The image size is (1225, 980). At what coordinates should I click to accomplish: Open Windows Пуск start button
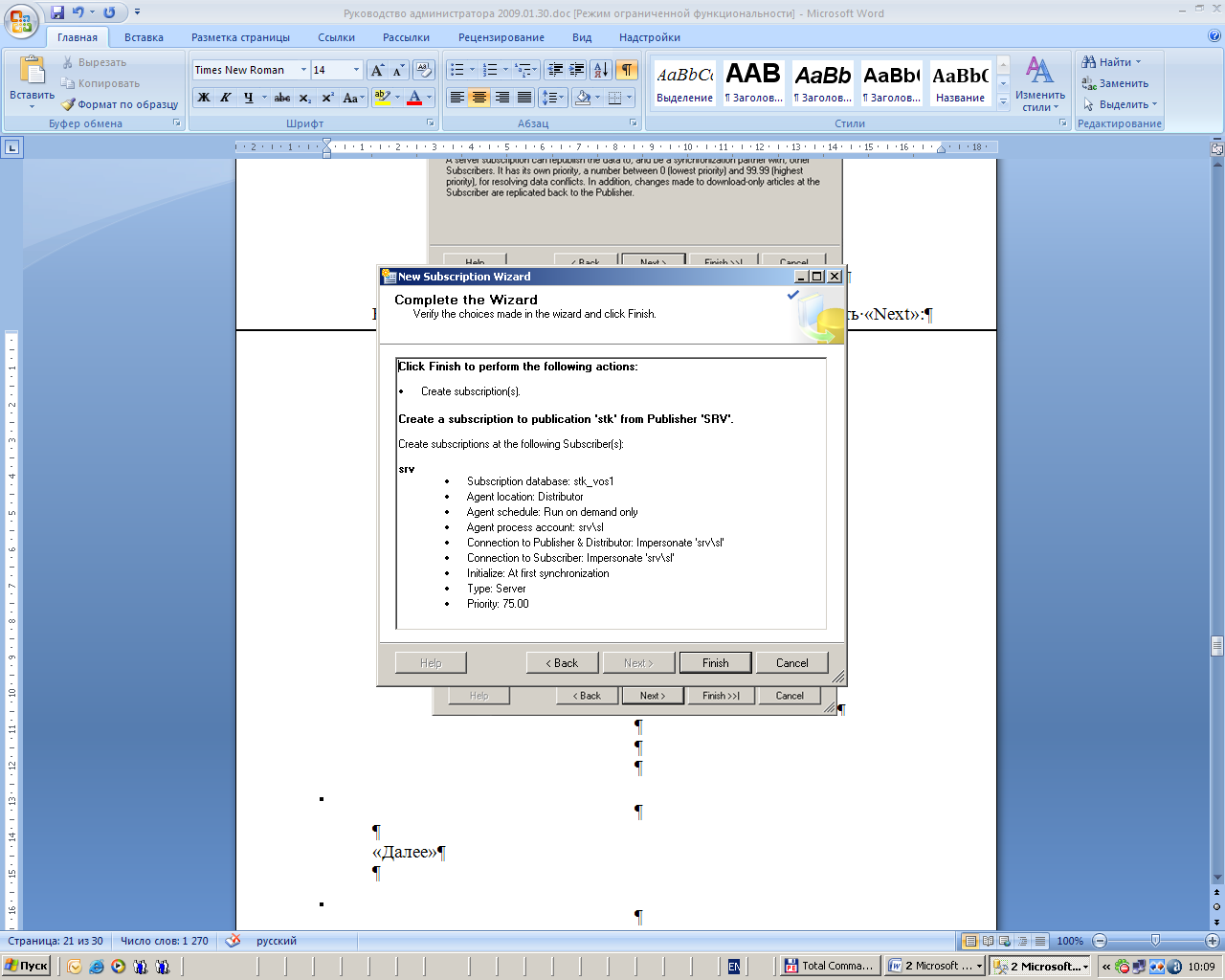(x=27, y=966)
